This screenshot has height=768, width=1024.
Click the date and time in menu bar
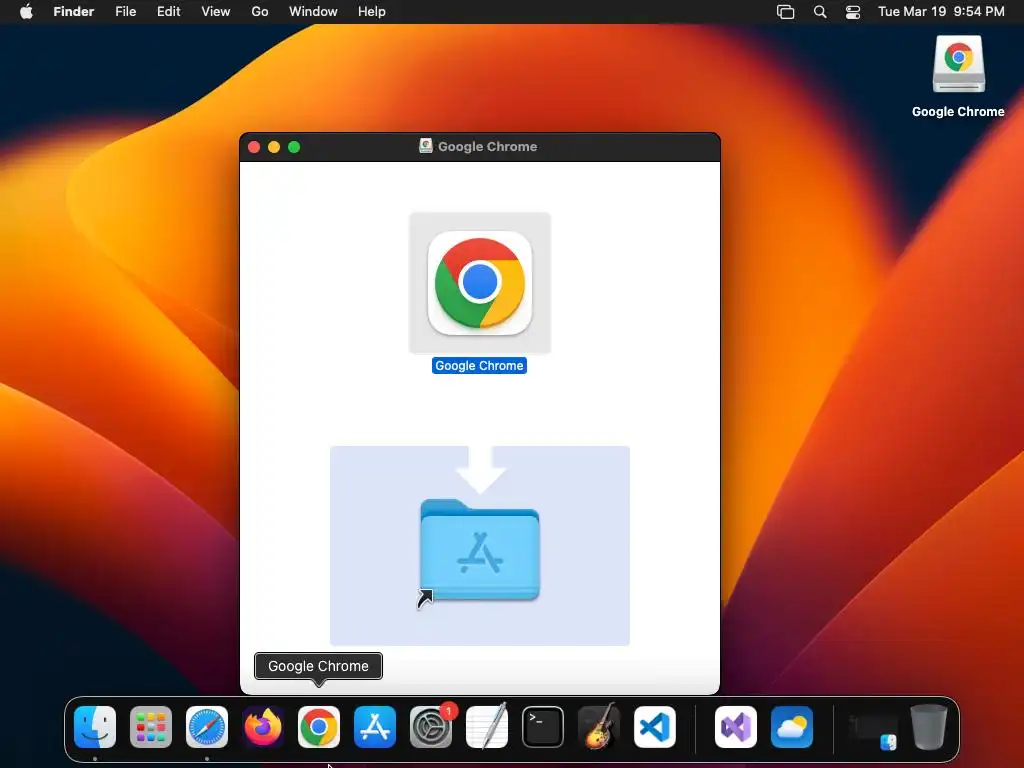(941, 12)
